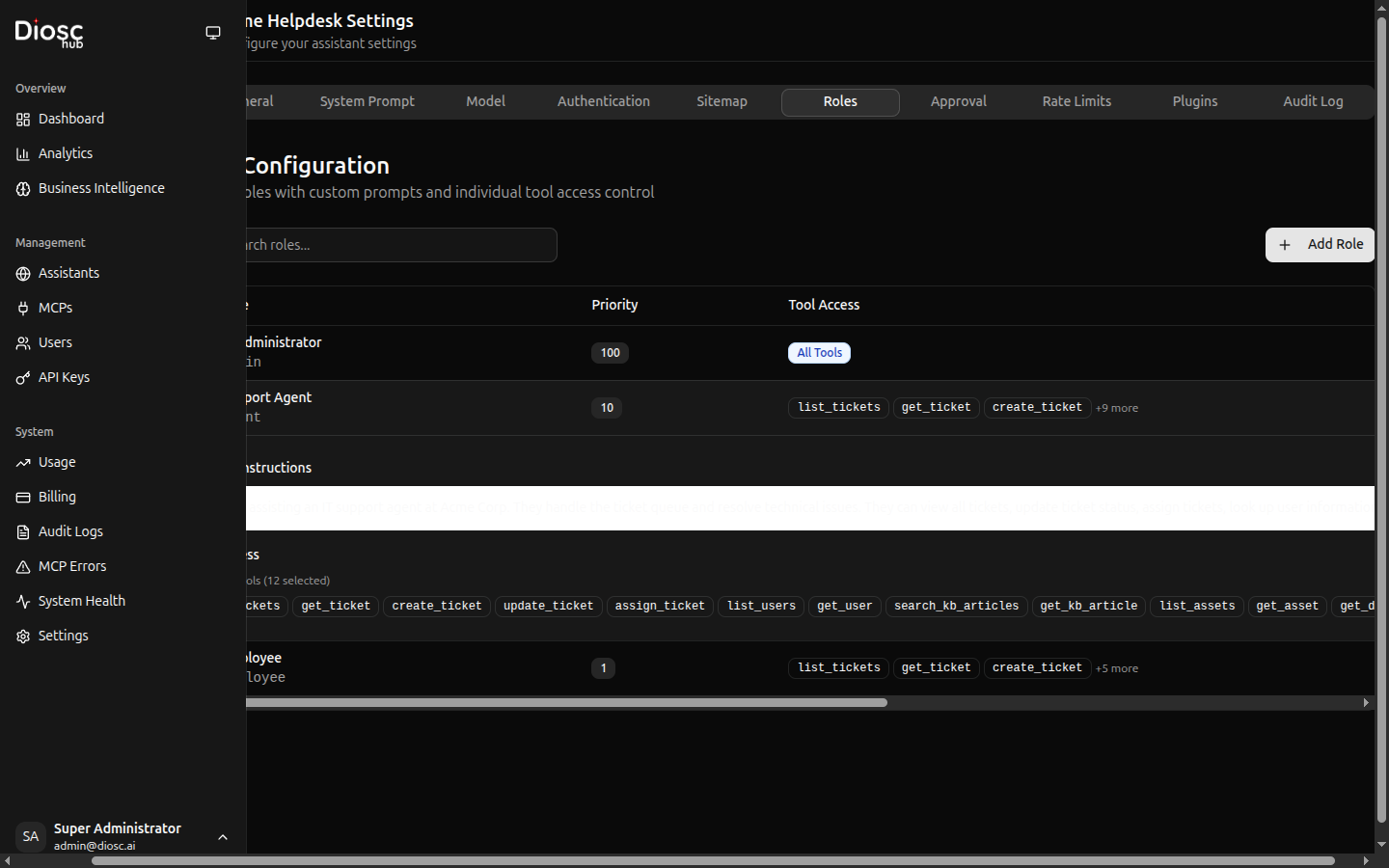Screen dimensions: 1389x868
Task: Toggle the assign_ticket tool chip
Action: [660, 606]
